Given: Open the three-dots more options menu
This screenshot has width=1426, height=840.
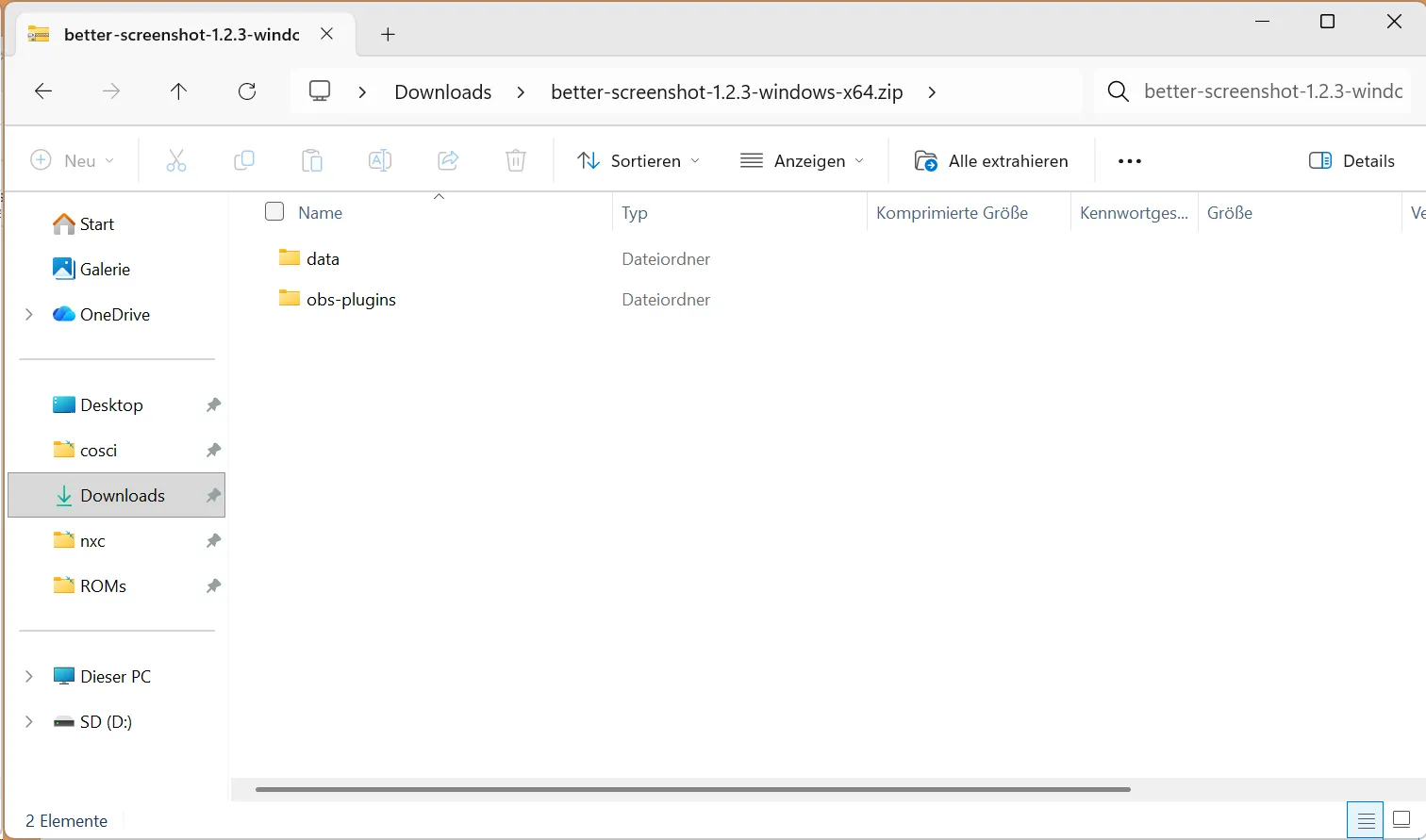Looking at the screenshot, I should [x=1130, y=161].
